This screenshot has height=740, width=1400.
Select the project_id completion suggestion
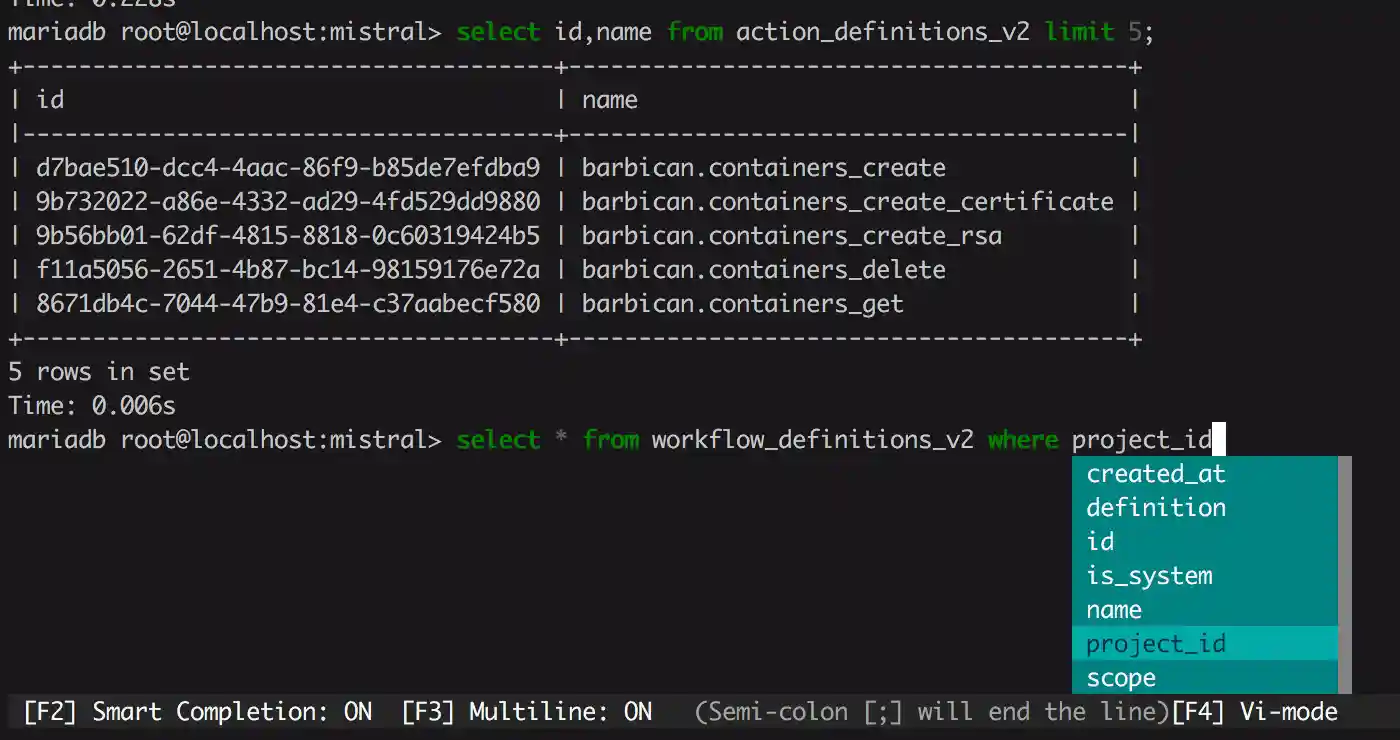click(1155, 643)
